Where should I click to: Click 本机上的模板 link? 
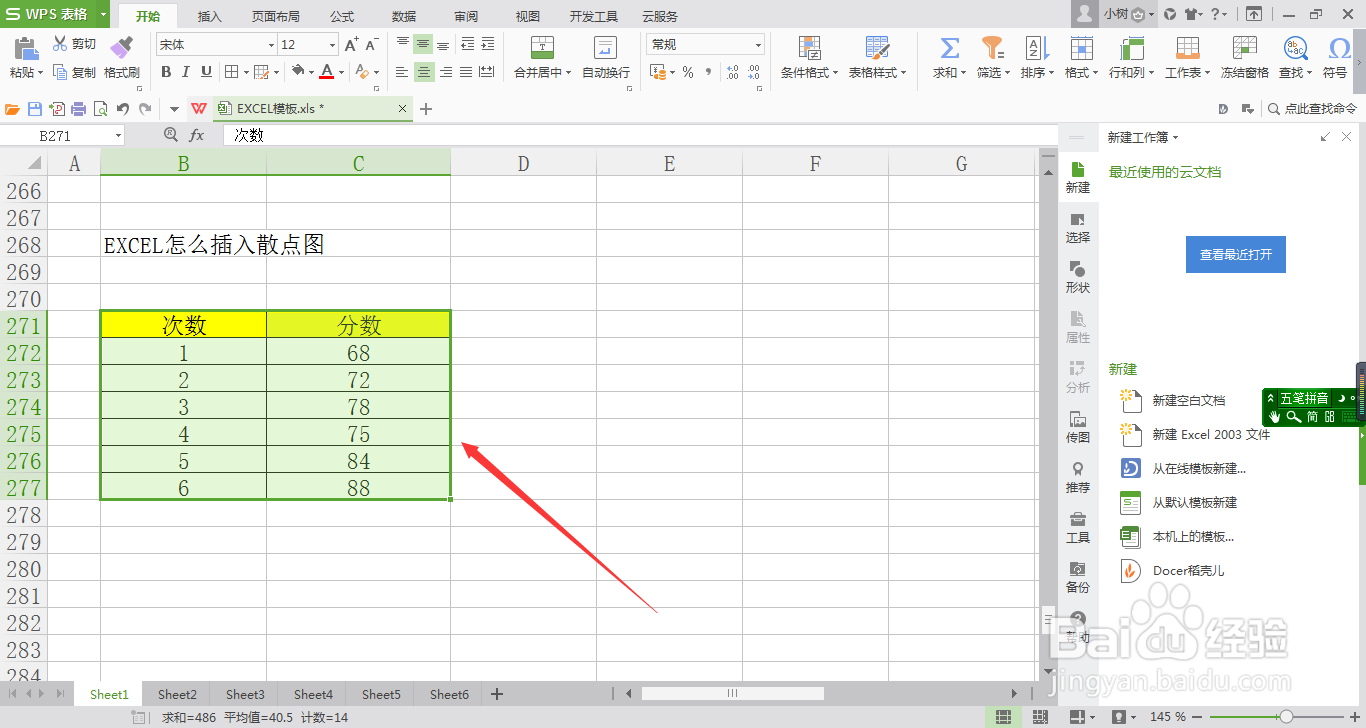(1193, 536)
